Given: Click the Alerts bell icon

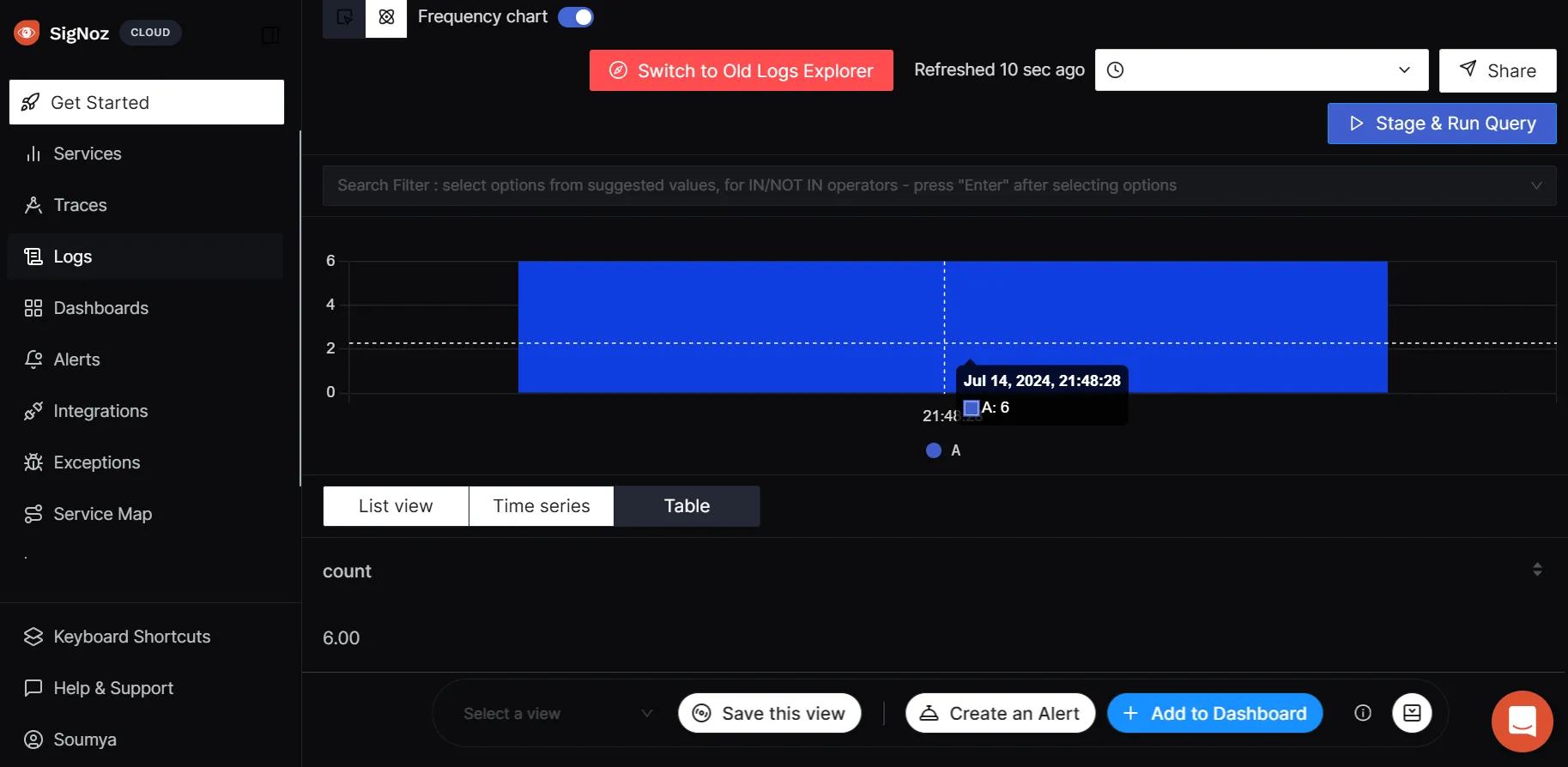Looking at the screenshot, I should pos(33,359).
